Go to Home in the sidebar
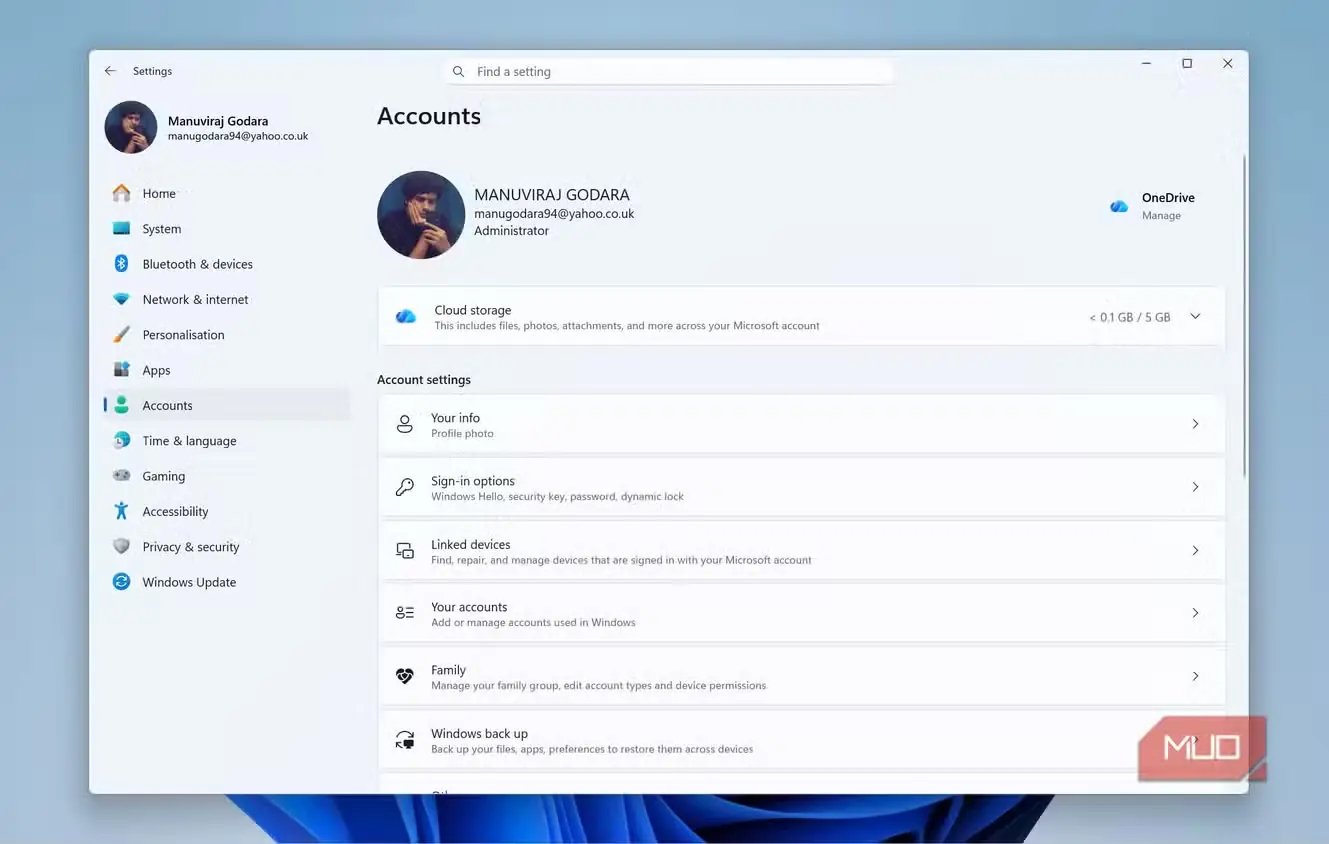 (227, 193)
